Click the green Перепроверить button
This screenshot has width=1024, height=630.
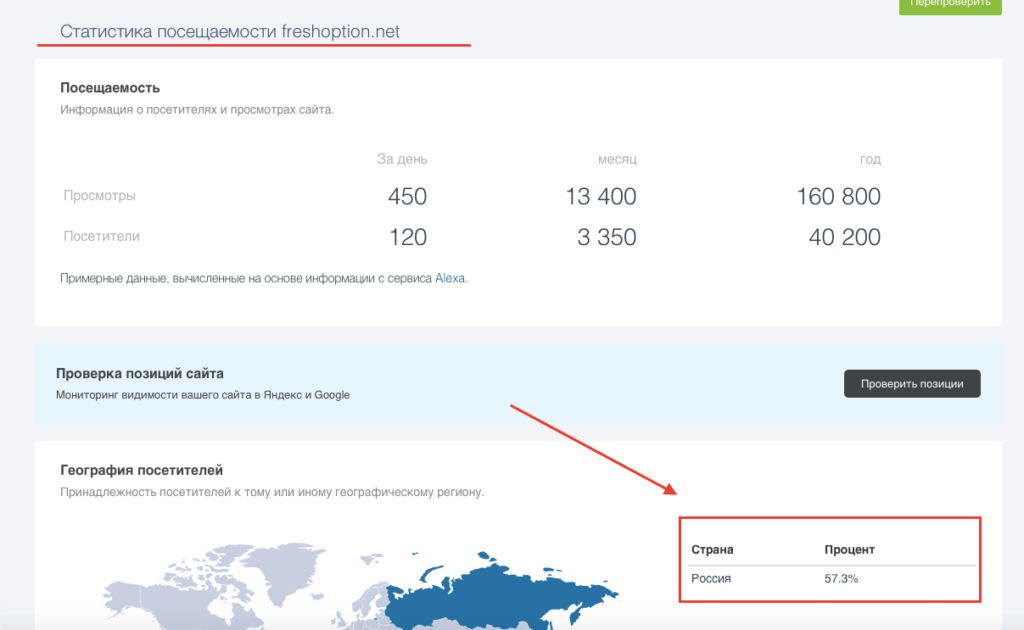coord(950,4)
